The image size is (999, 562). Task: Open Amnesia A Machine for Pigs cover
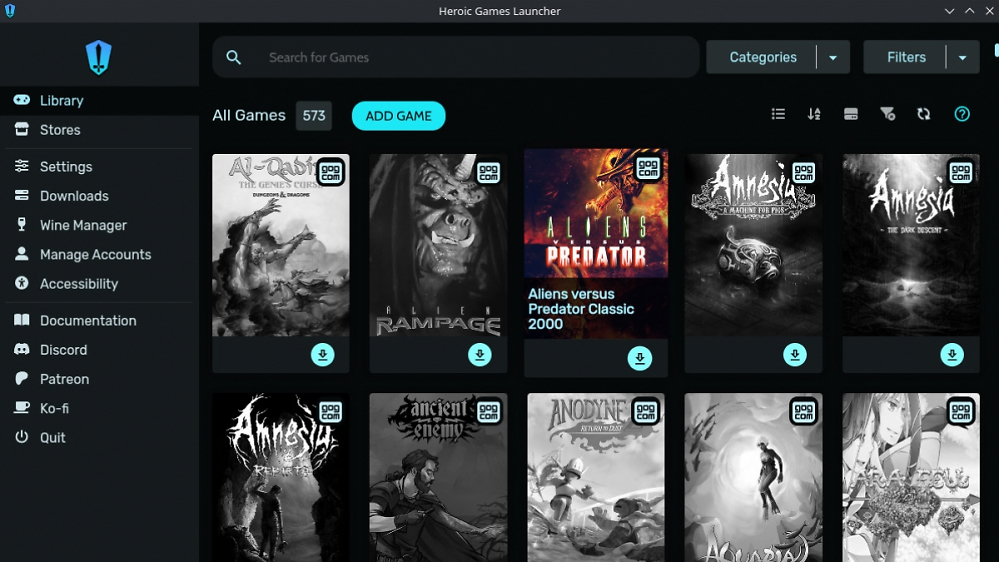[754, 245]
